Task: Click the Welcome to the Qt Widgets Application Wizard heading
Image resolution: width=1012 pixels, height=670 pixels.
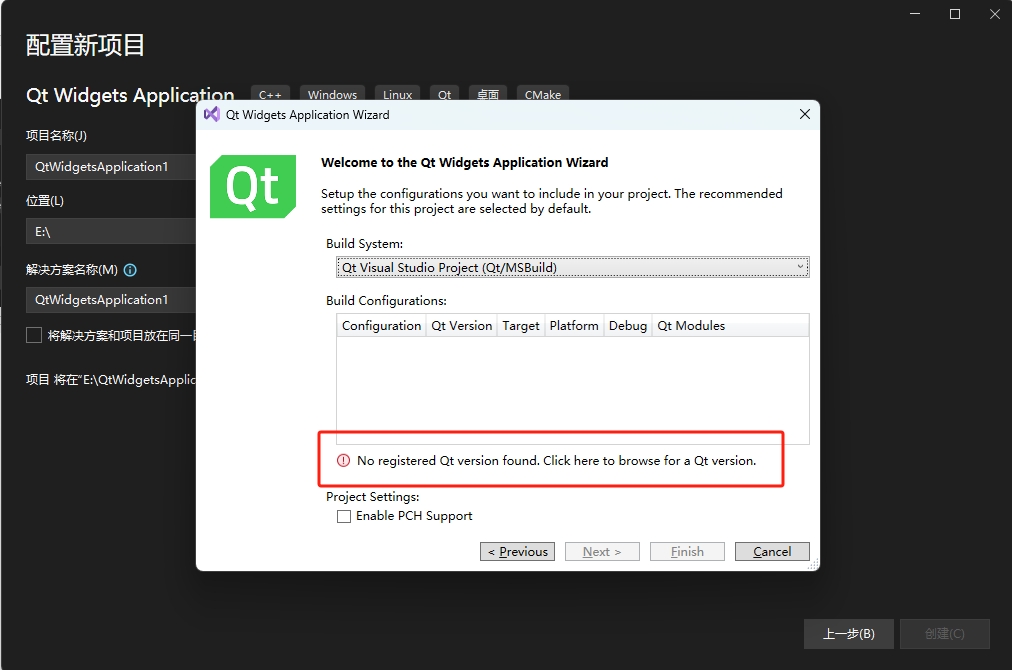Action: pyautogui.click(x=465, y=162)
